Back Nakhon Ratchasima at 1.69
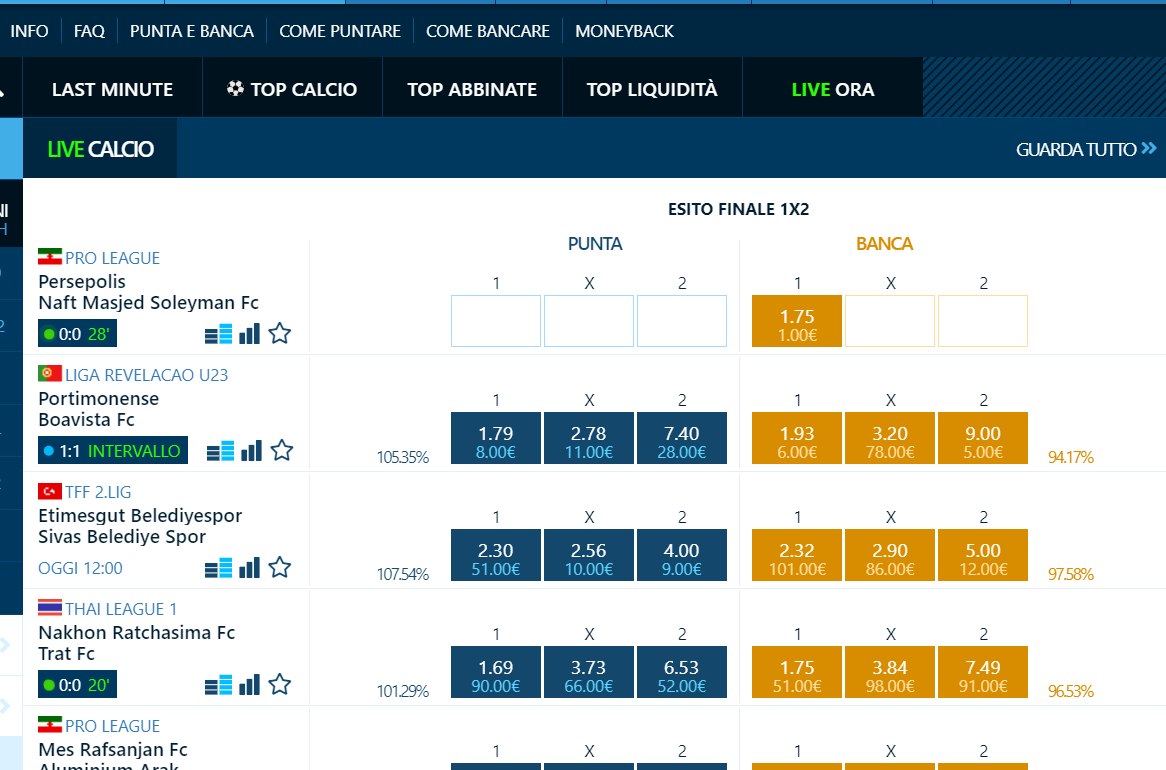Image resolution: width=1166 pixels, height=770 pixels. click(x=496, y=672)
